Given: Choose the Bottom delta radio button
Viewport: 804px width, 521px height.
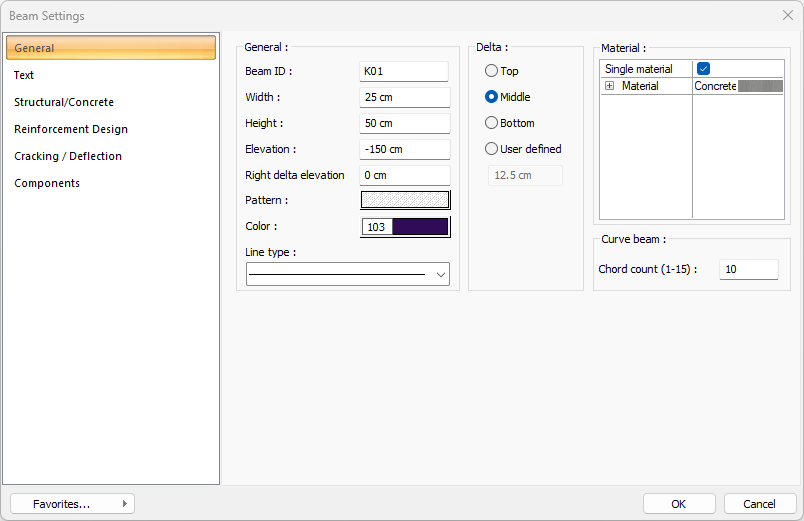Looking at the screenshot, I should (x=491, y=123).
